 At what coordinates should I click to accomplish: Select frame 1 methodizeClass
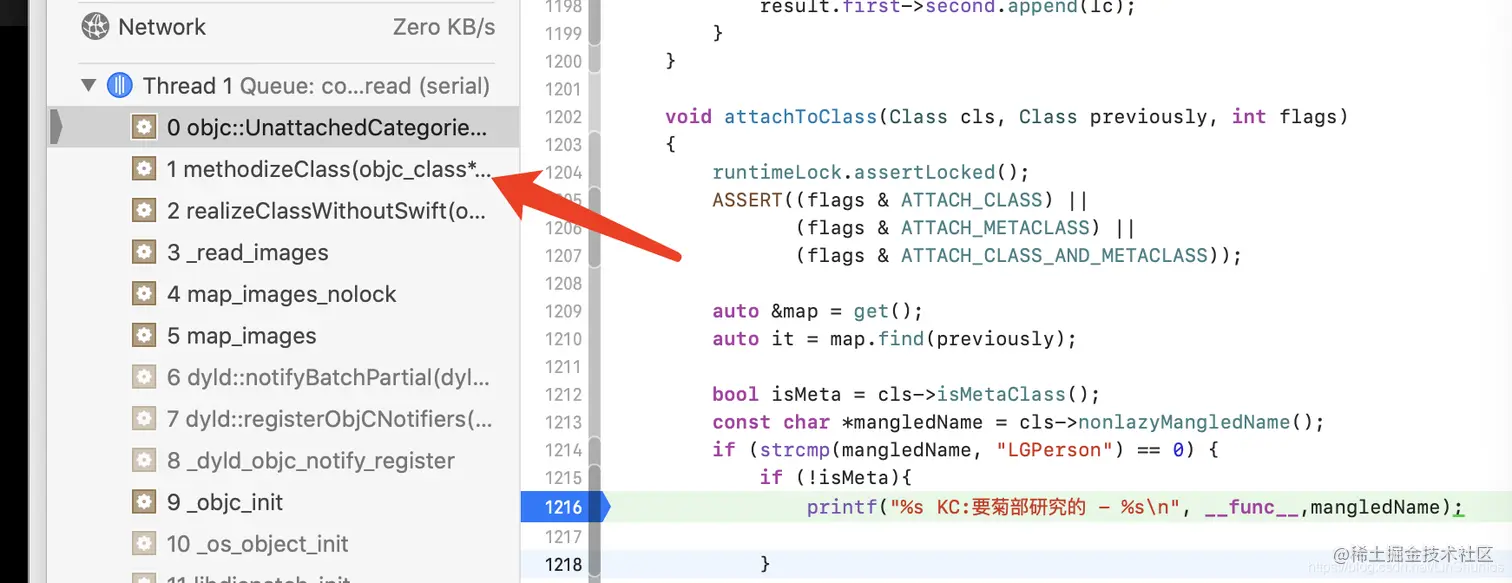click(x=284, y=169)
